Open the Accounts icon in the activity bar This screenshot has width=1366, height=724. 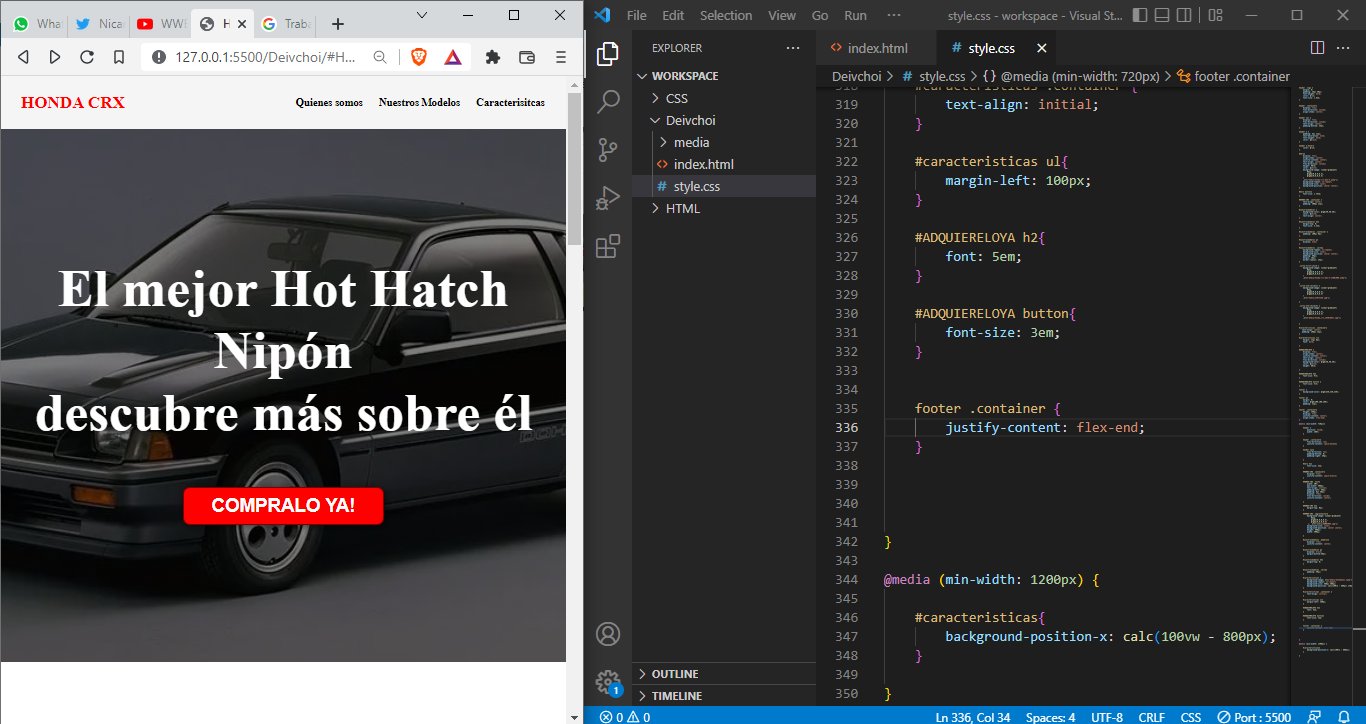(x=608, y=633)
